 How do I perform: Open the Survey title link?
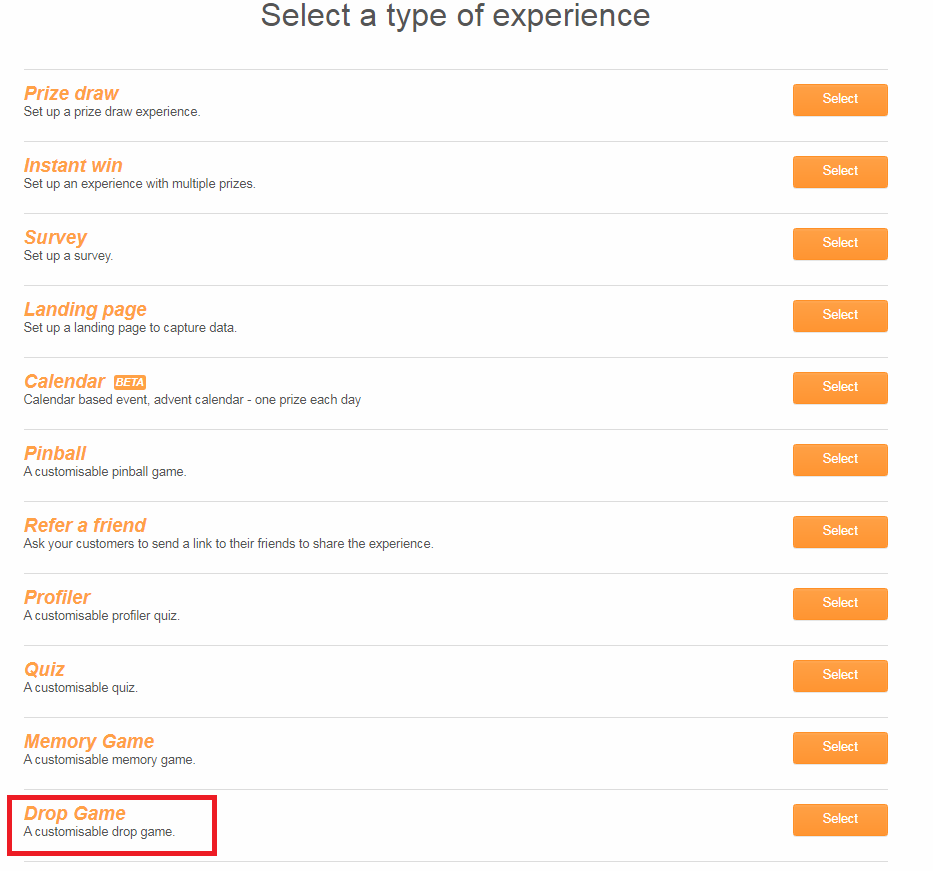click(55, 237)
